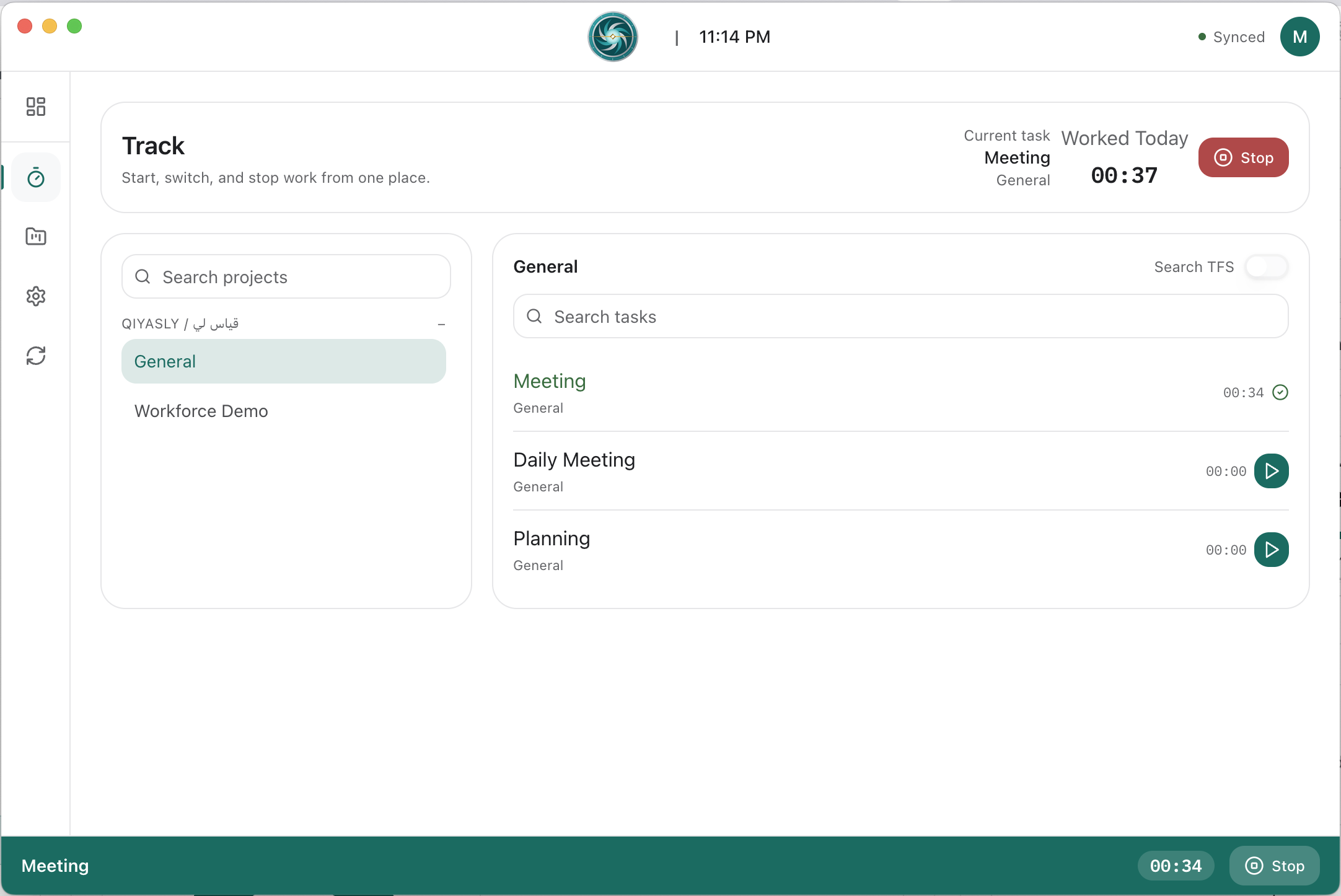Click the Planning task title
The width and height of the screenshot is (1341, 896).
pyautogui.click(x=552, y=538)
